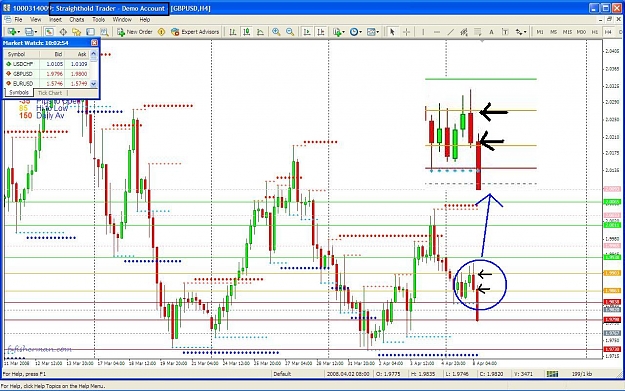Click the Symbol column header
The image size is (625, 391).
22,54
